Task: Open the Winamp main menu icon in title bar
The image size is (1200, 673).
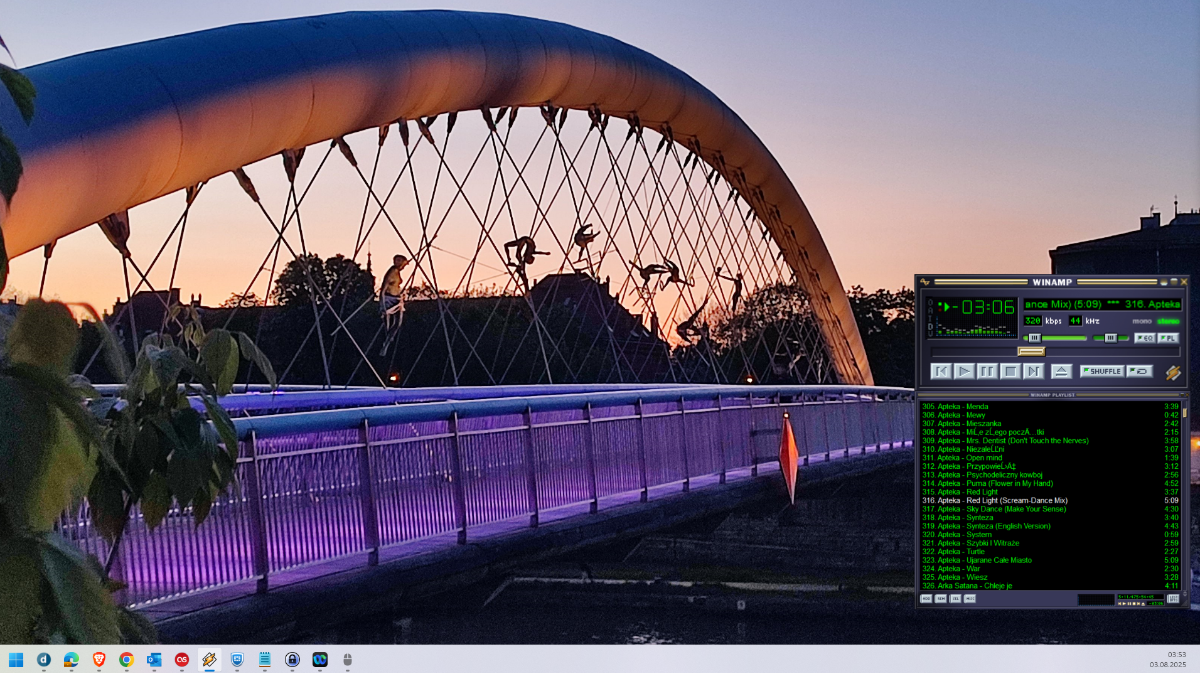Action: pos(925,282)
